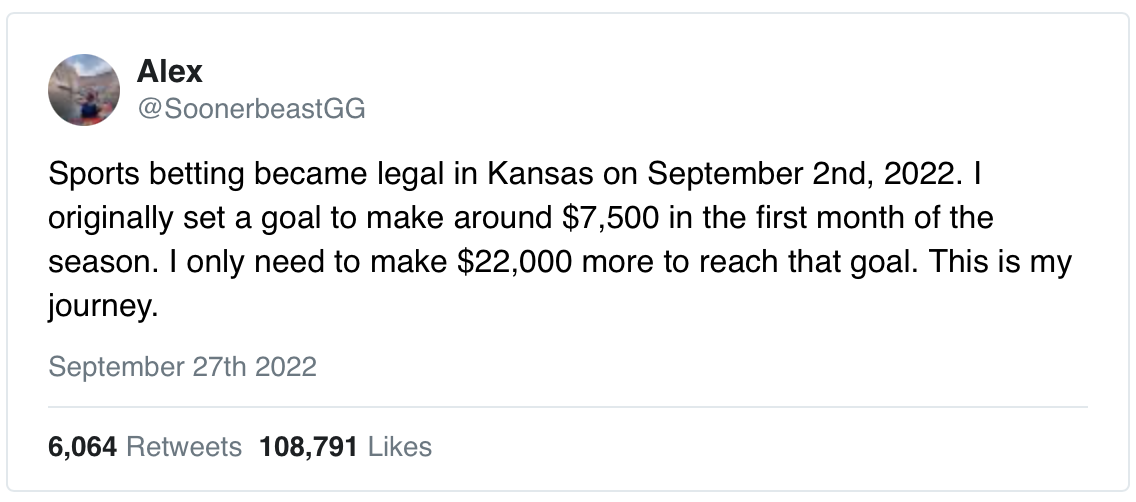This screenshot has height=502, width=1136.
Task: Open the @SoonerbeastGG handle link
Action: tap(250, 108)
